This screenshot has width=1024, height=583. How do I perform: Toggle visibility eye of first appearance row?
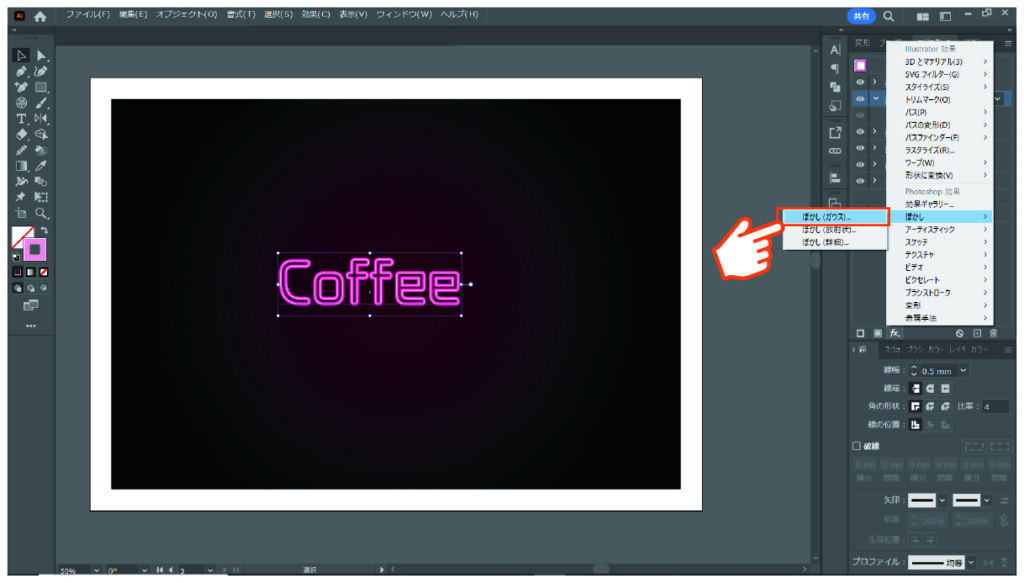860,82
